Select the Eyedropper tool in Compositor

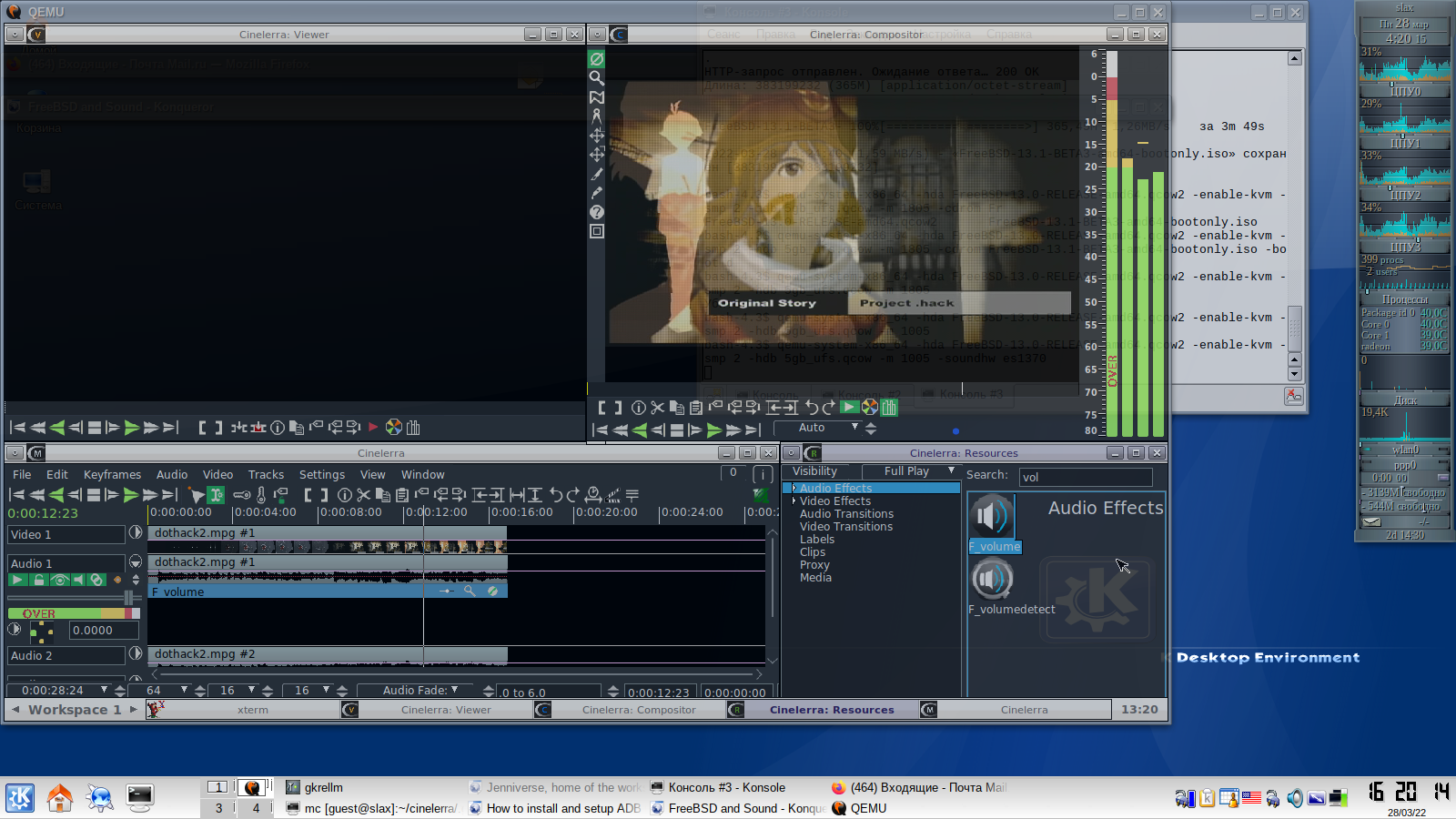click(x=597, y=193)
